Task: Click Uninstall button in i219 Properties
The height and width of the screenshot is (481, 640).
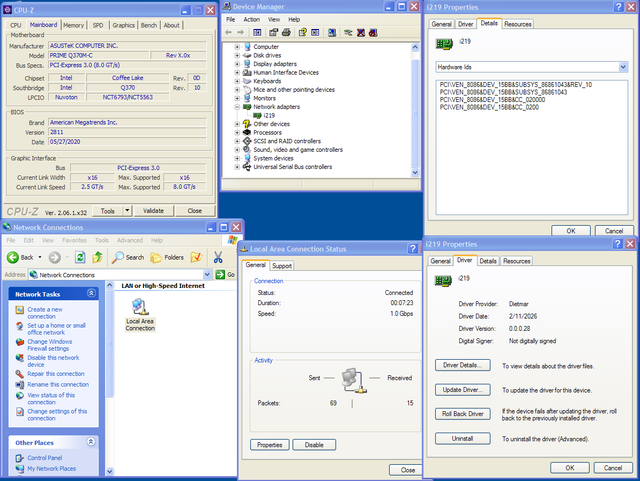Action: coord(462,439)
